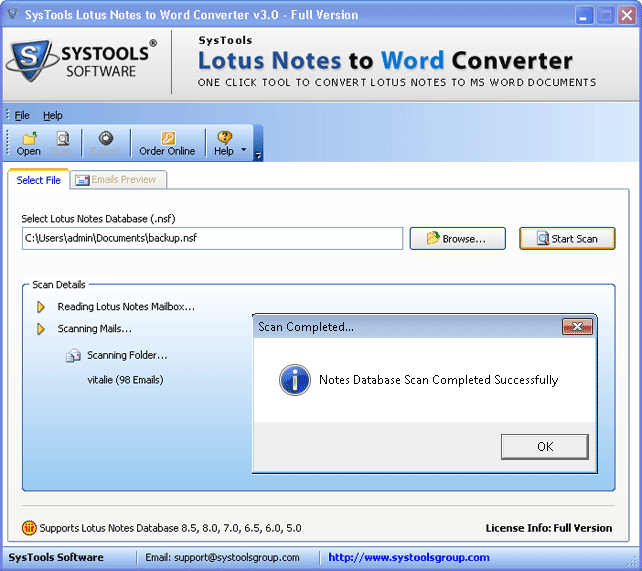Click the Browse... button
This screenshot has height=571, width=642.
click(457, 239)
